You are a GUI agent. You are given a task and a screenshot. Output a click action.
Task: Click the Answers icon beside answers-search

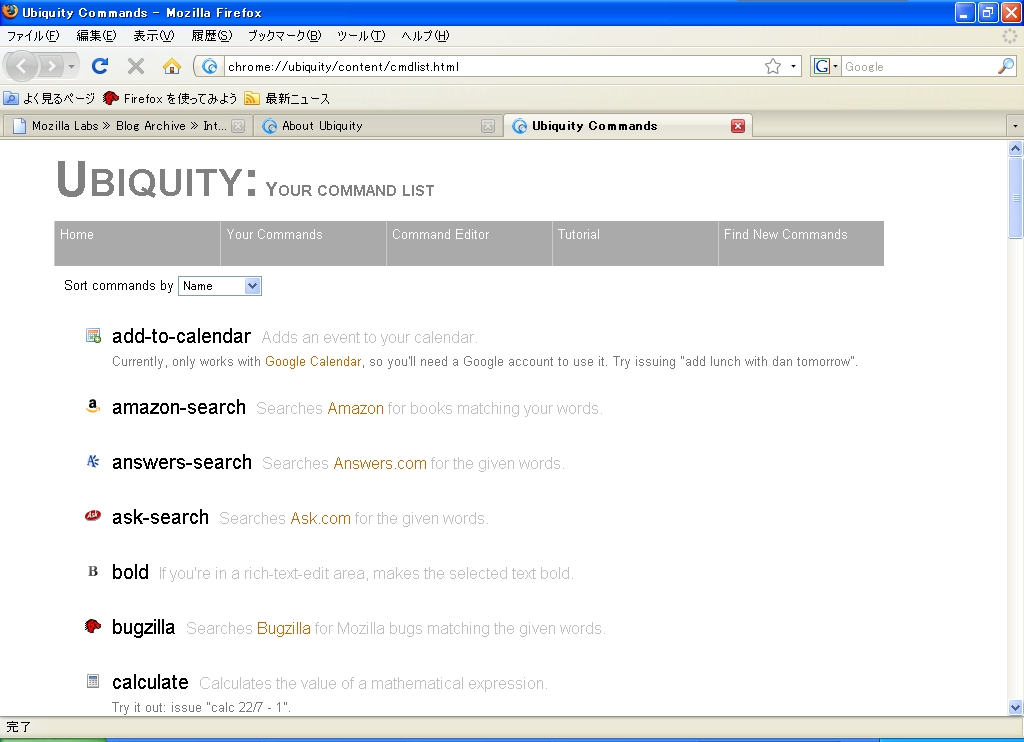click(93, 461)
